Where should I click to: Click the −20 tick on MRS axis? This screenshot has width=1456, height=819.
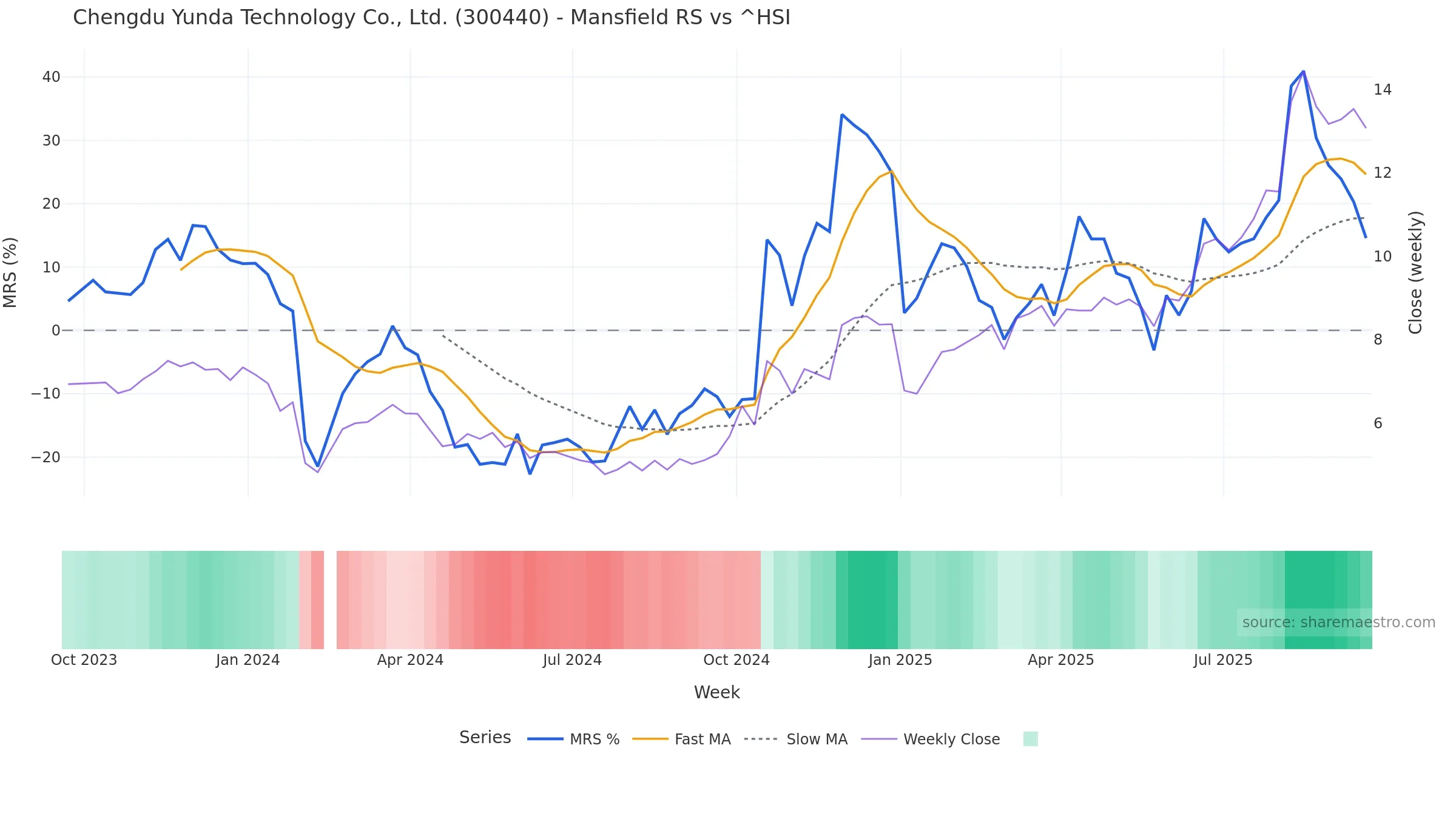pos(46,457)
